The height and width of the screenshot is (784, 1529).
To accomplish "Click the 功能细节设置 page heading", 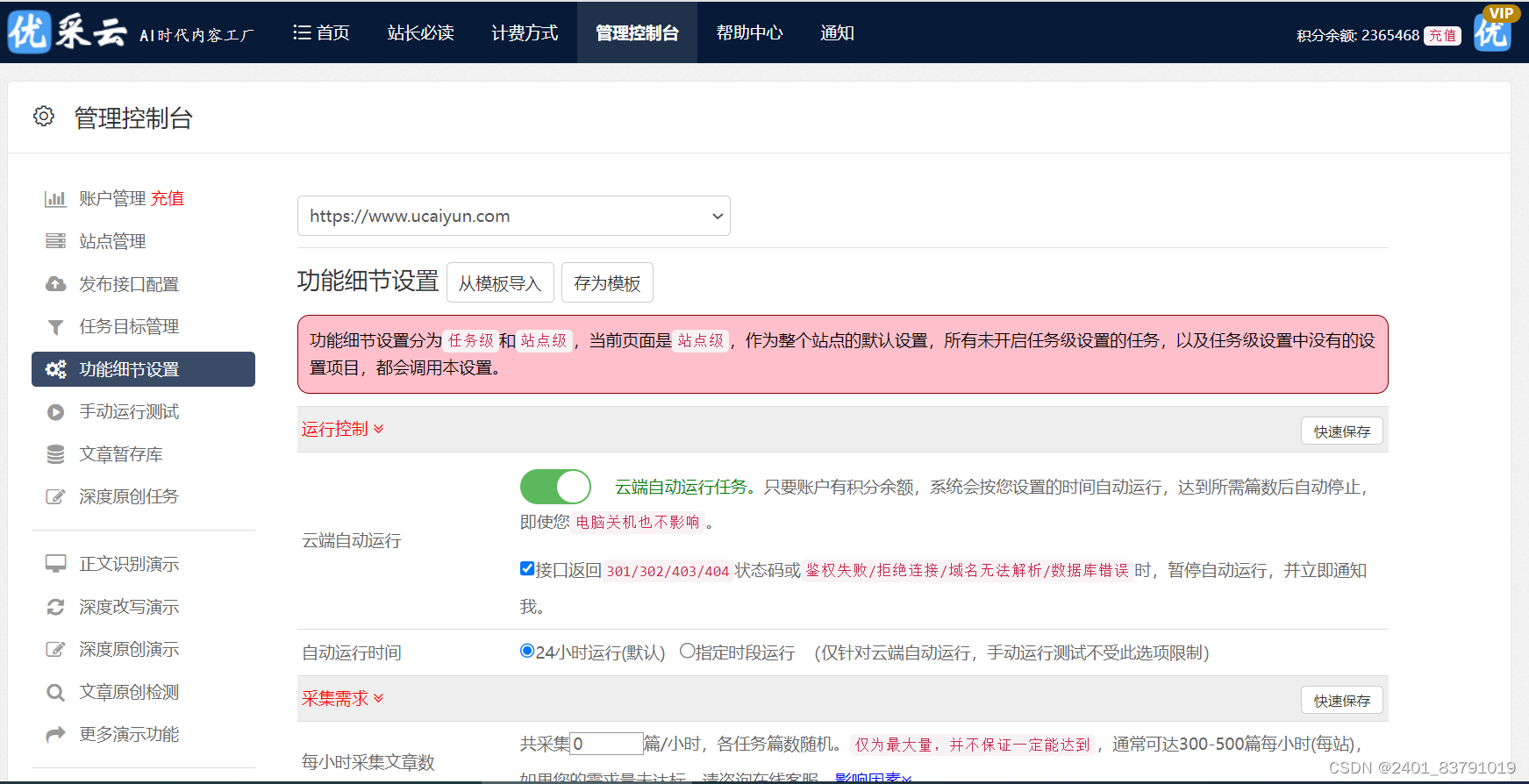I will click(x=368, y=281).
